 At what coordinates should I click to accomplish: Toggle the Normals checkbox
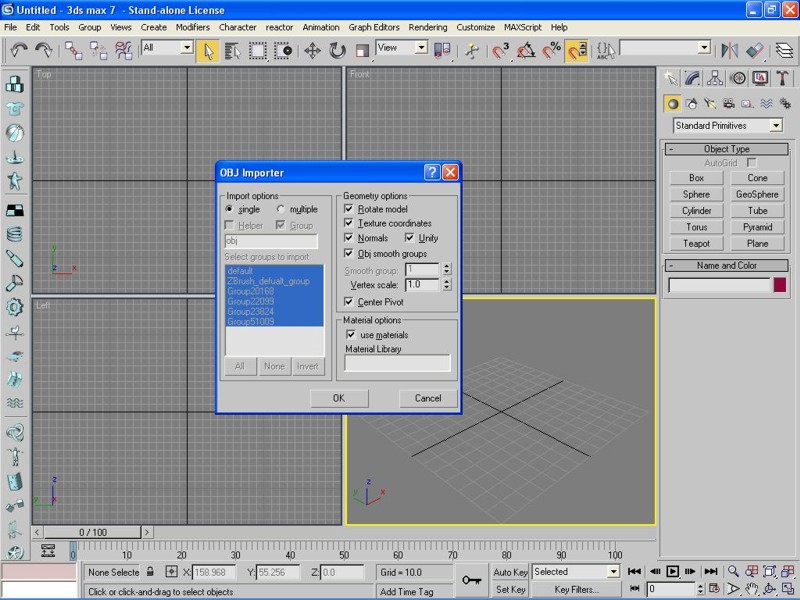(x=348, y=238)
